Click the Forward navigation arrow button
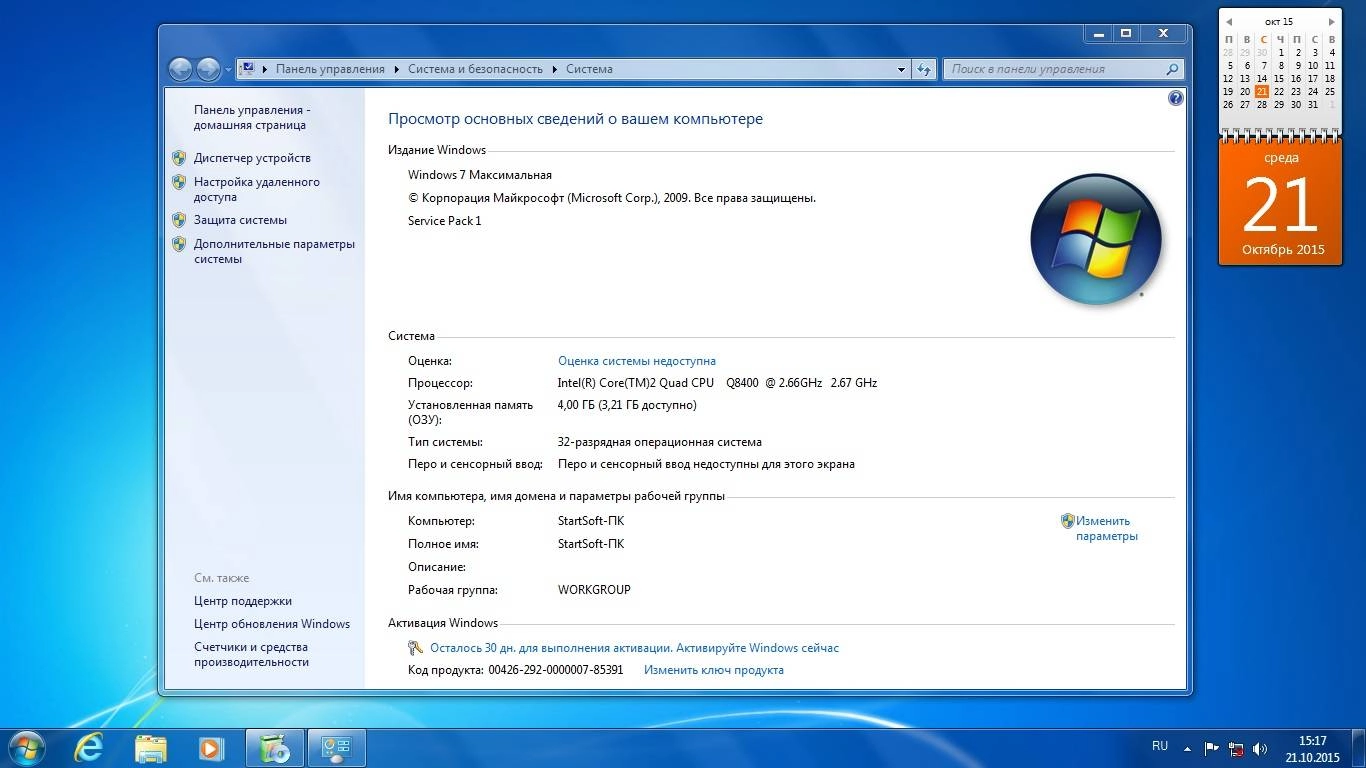This screenshot has height=768, width=1366. click(208, 69)
